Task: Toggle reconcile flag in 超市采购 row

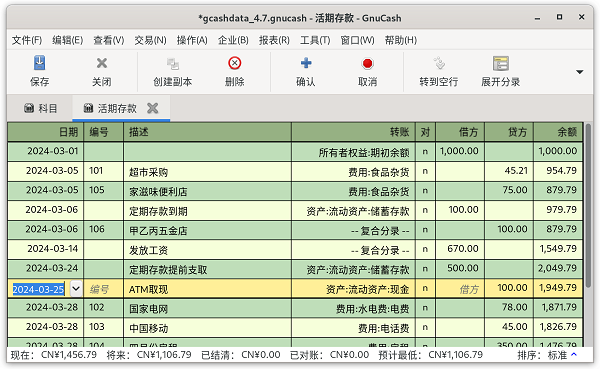Action: (x=425, y=171)
